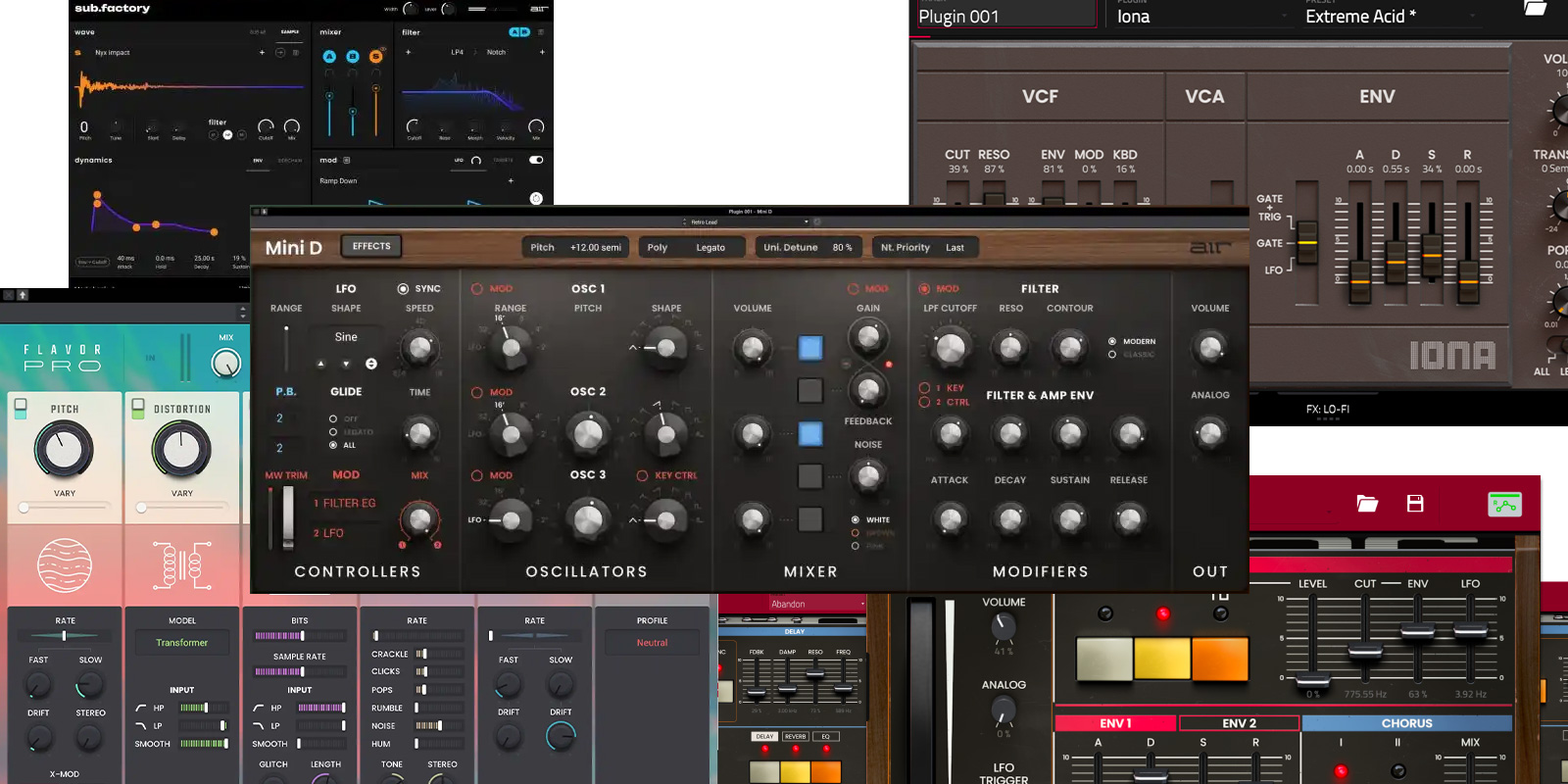Click next LFO shape down arrow
The height and width of the screenshot is (784, 1568).
coord(346,364)
